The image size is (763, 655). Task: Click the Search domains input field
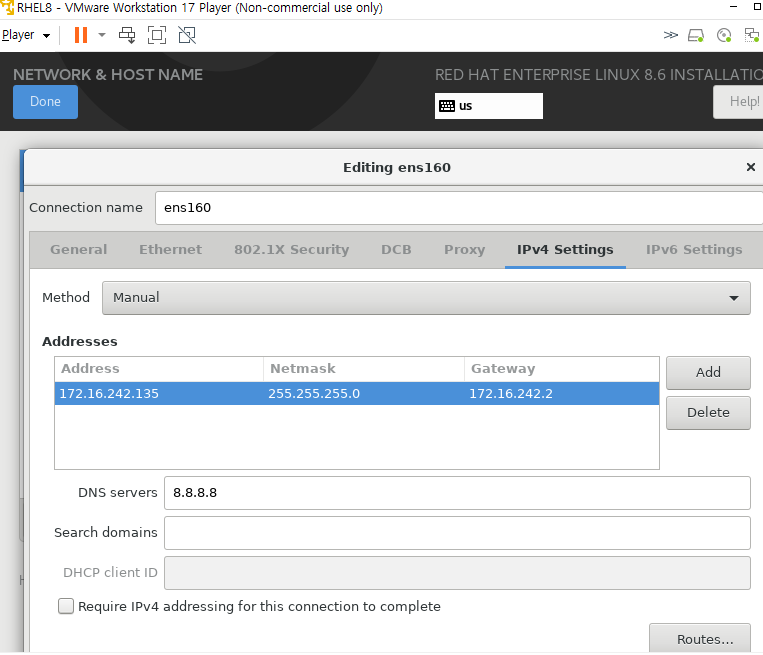457,533
